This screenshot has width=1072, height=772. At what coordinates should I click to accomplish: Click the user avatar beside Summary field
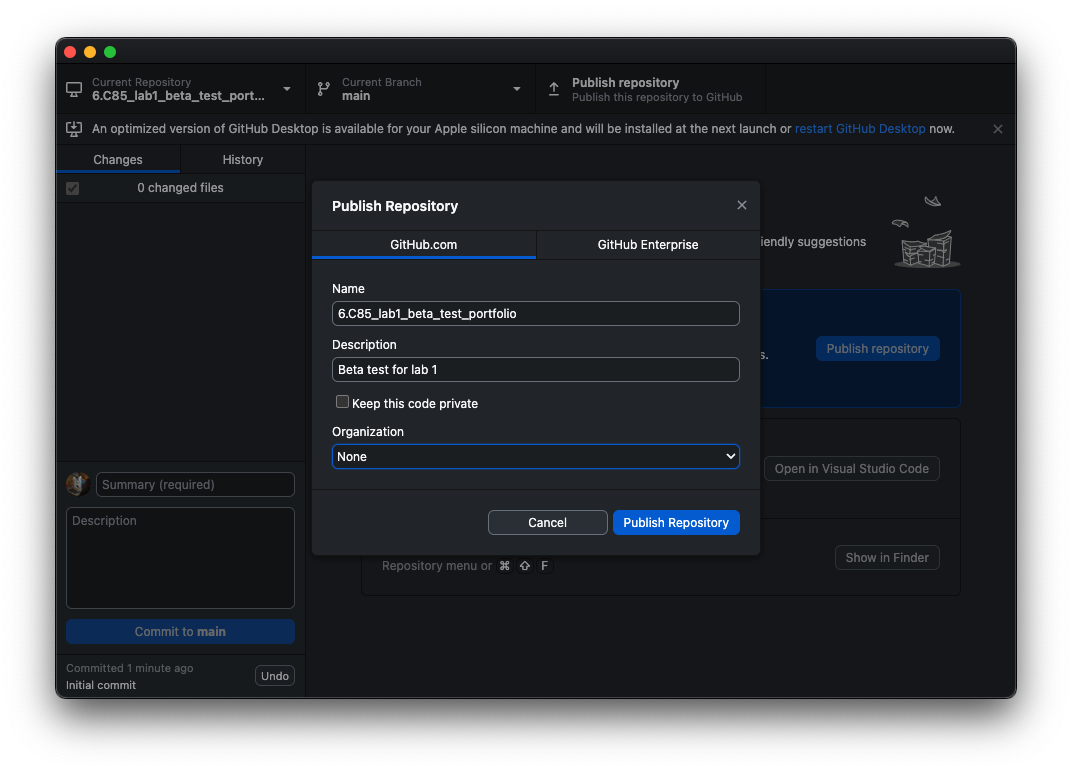pos(78,485)
